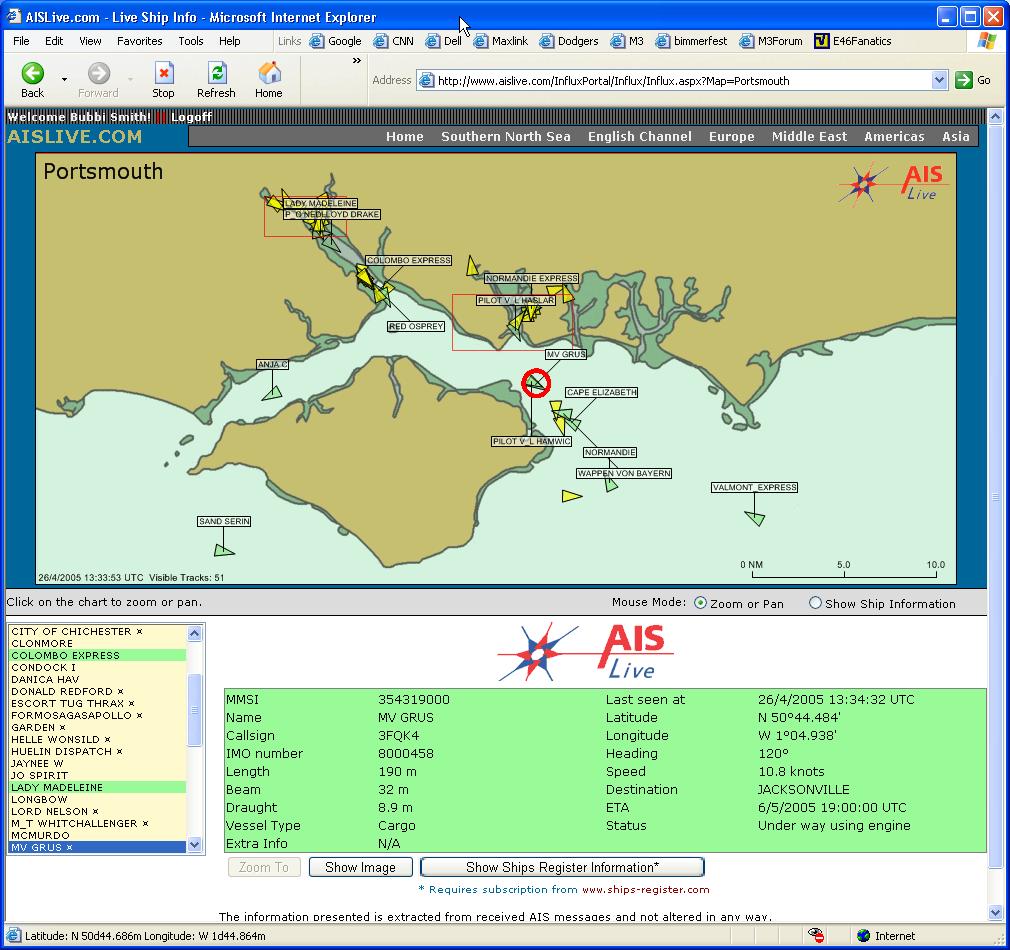Open the Back button history dropdown arrow
Viewport: 1010px width, 950px height.
click(x=64, y=79)
